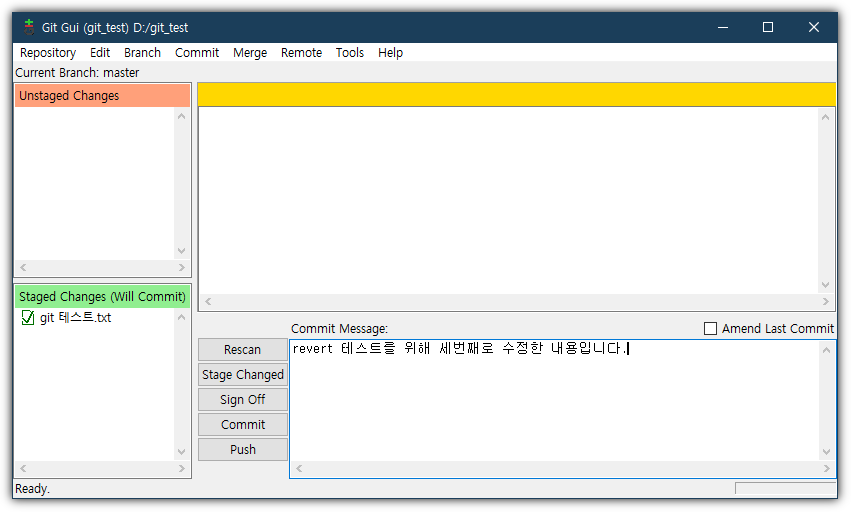
Task: Click up arrow of Unstaged Changes scrollbar
Action: coord(182,116)
